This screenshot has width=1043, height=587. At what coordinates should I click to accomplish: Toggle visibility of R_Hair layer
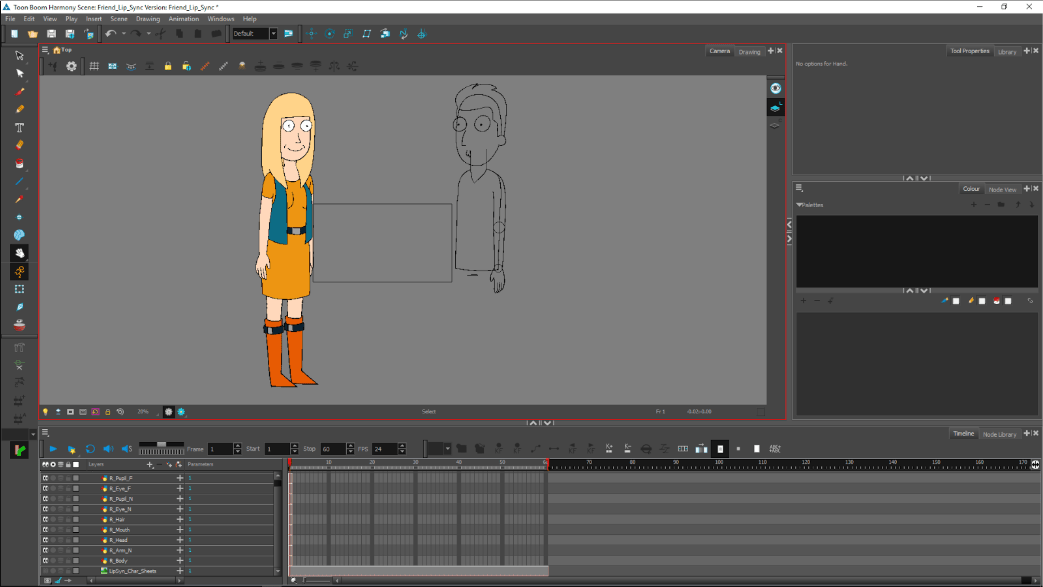pyautogui.click(x=45, y=519)
